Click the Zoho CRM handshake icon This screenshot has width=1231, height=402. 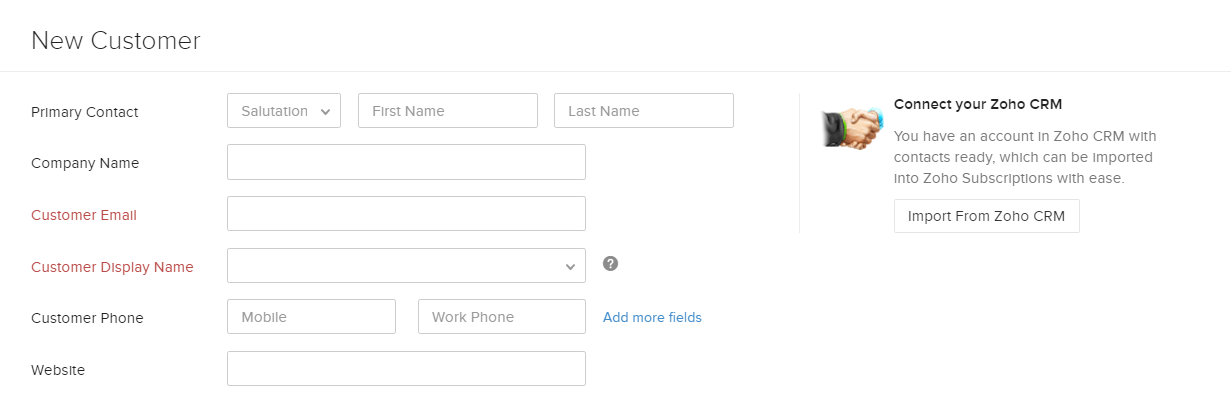853,127
